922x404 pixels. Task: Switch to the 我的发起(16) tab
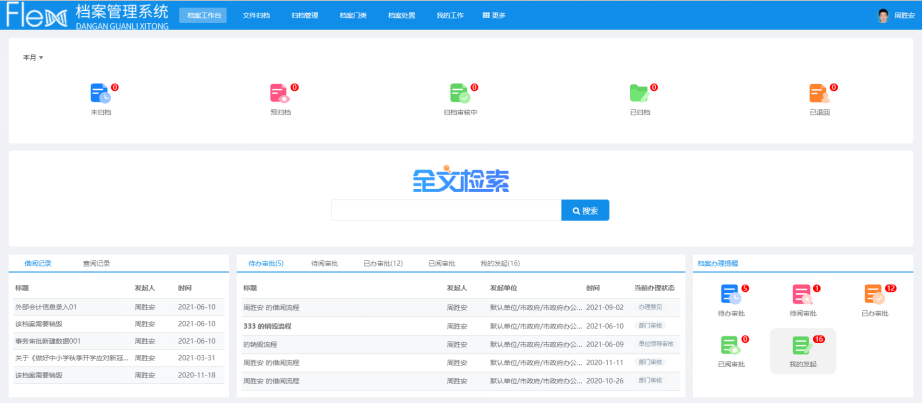(x=500, y=263)
